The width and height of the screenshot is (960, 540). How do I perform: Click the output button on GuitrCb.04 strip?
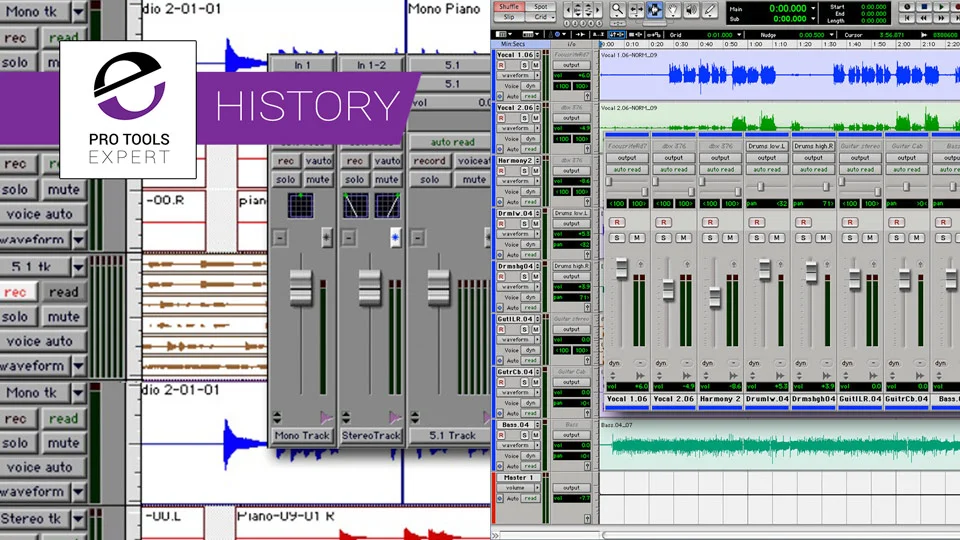coord(907,158)
